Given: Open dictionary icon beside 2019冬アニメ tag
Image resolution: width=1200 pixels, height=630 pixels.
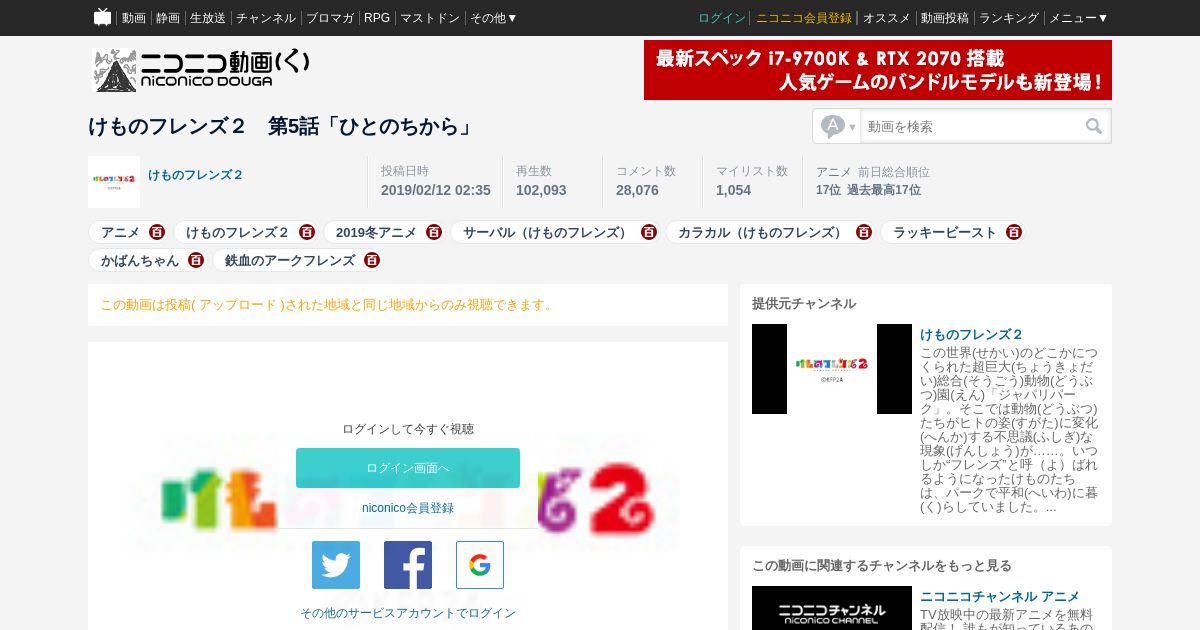Looking at the screenshot, I should pyautogui.click(x=434, y=232).
